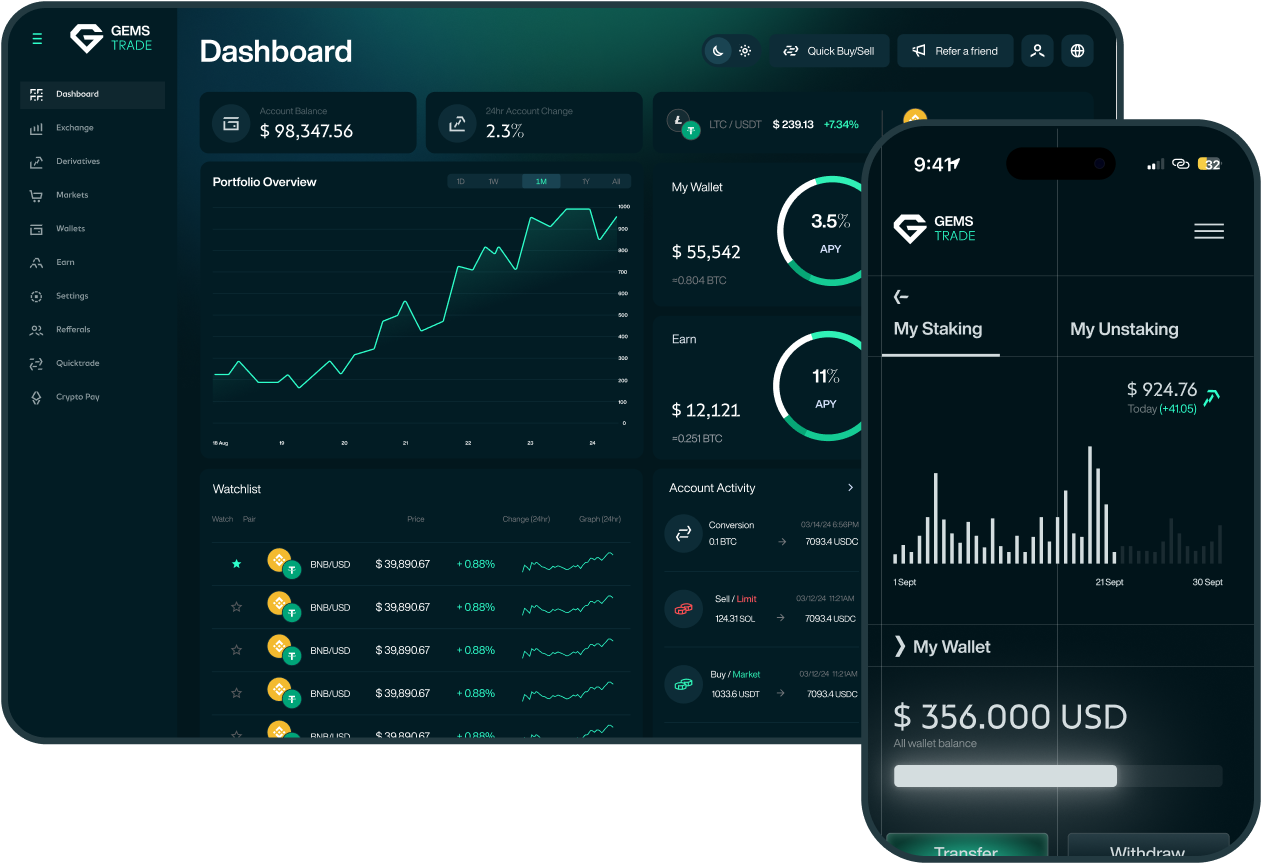Expand the My Wallet section chevron
This screenshot has height=863, width=1261.
click(900, 647)
